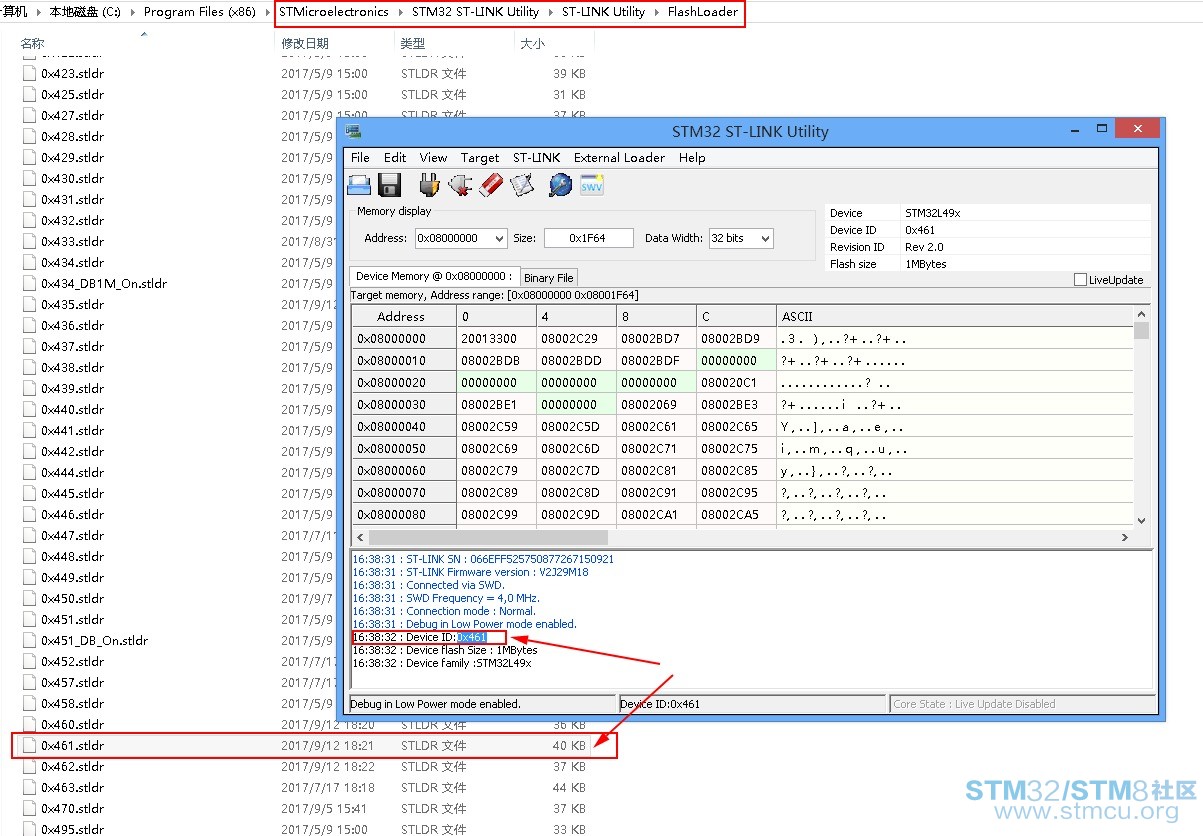Image resolution: width=1203 pixels, height=836 pixels.
Task: Click the Open file toolbar icon
Action: point(359,185)
